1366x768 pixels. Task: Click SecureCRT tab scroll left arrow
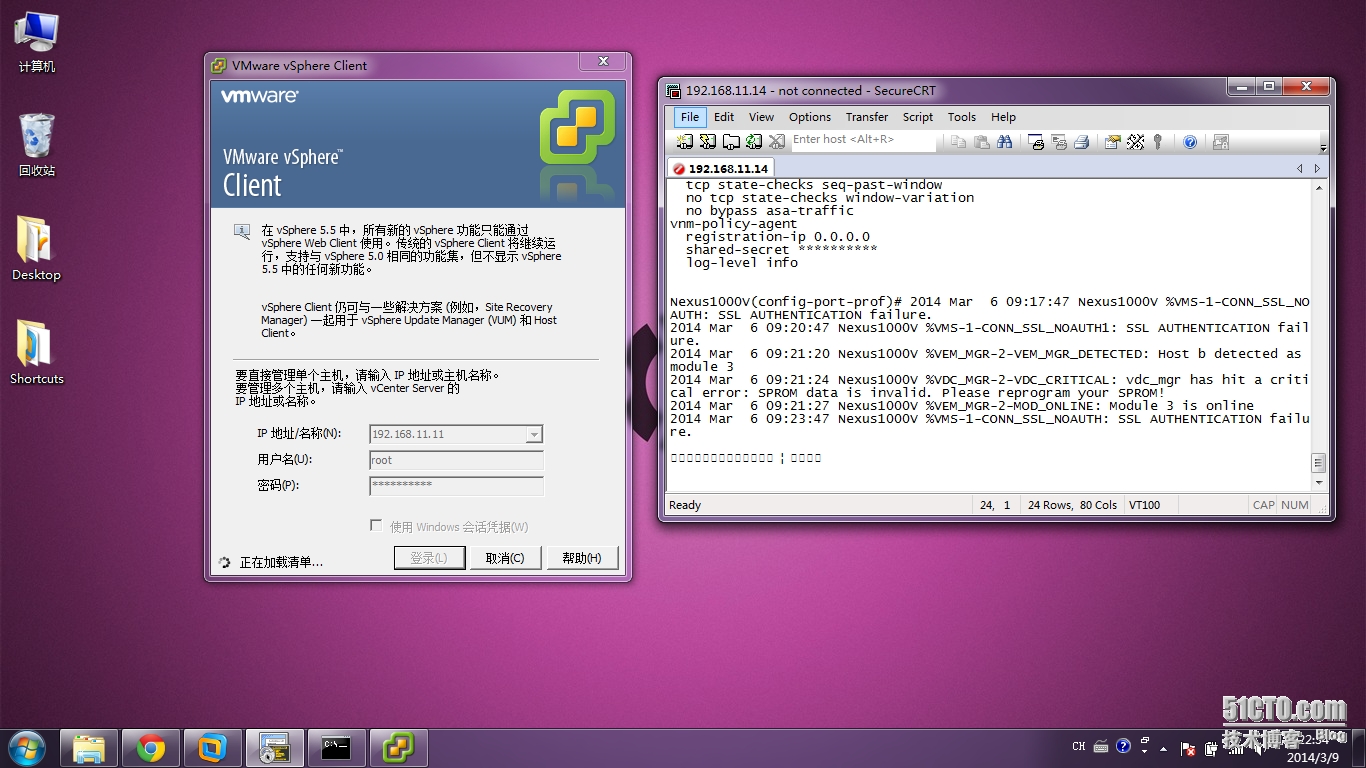click(1299, 168)
